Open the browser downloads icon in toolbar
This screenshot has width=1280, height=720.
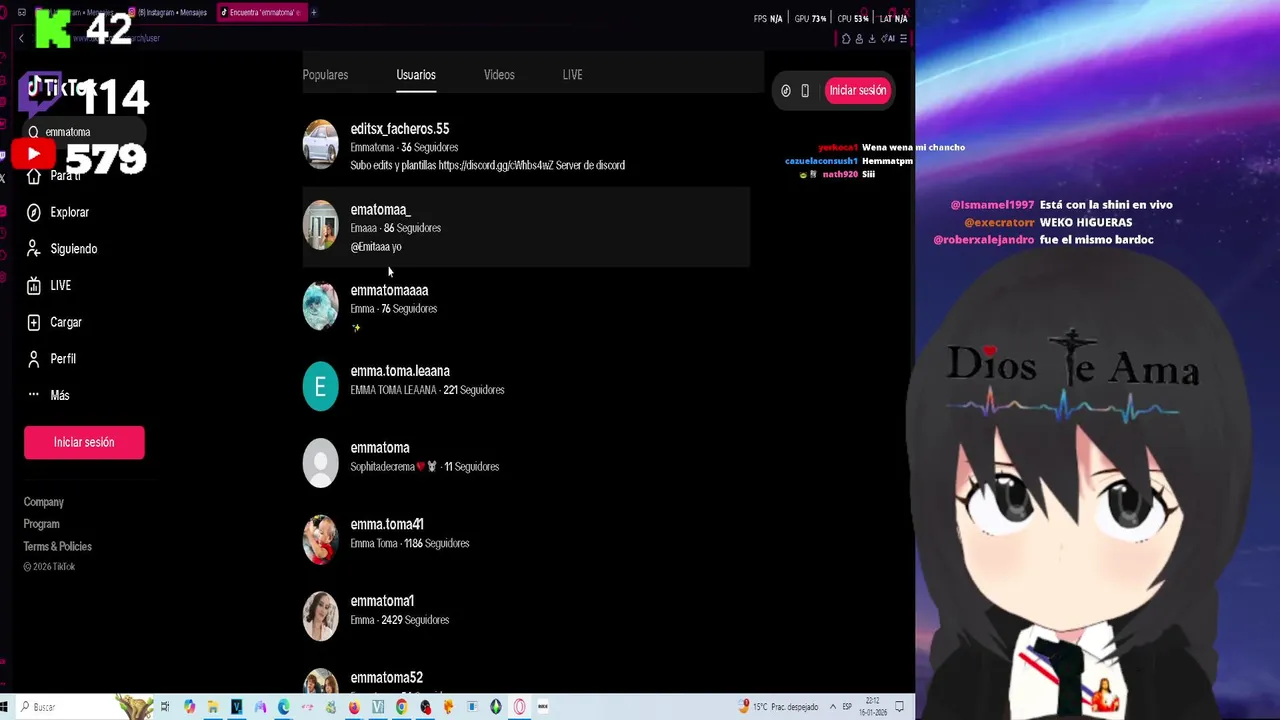click(x=872, y=39)
